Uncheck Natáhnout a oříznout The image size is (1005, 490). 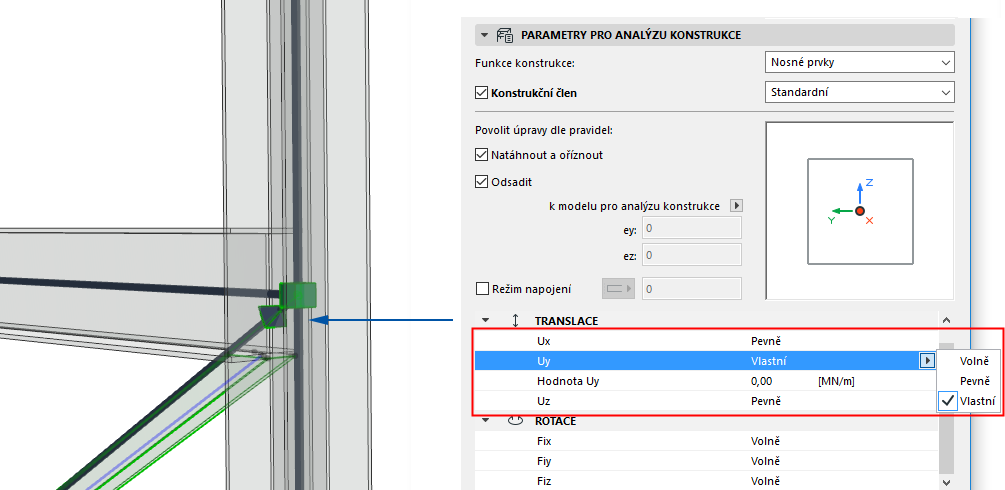(x=481, y=155)
